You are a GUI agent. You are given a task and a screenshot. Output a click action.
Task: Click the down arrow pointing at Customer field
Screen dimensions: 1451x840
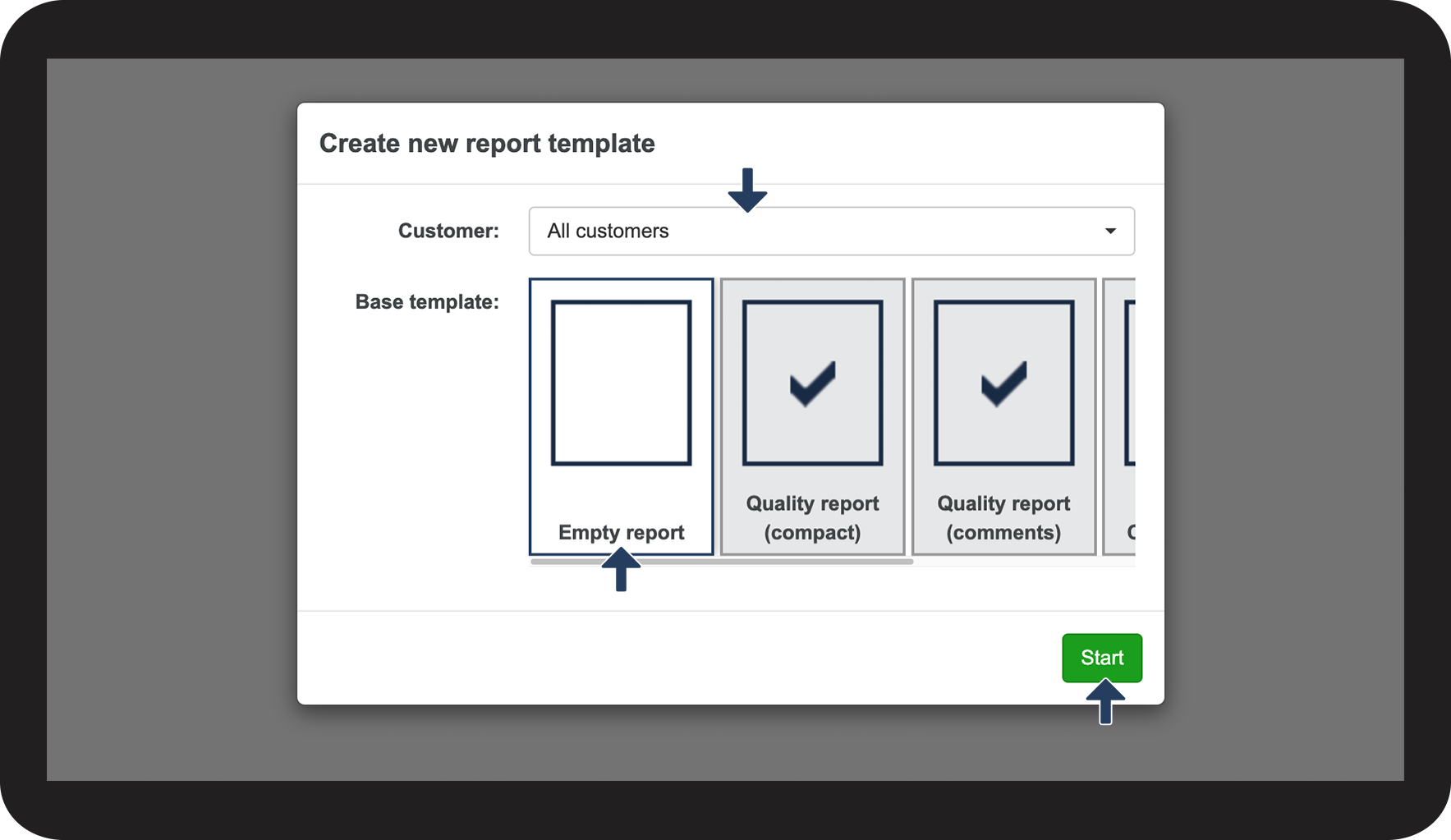point(747,190)
